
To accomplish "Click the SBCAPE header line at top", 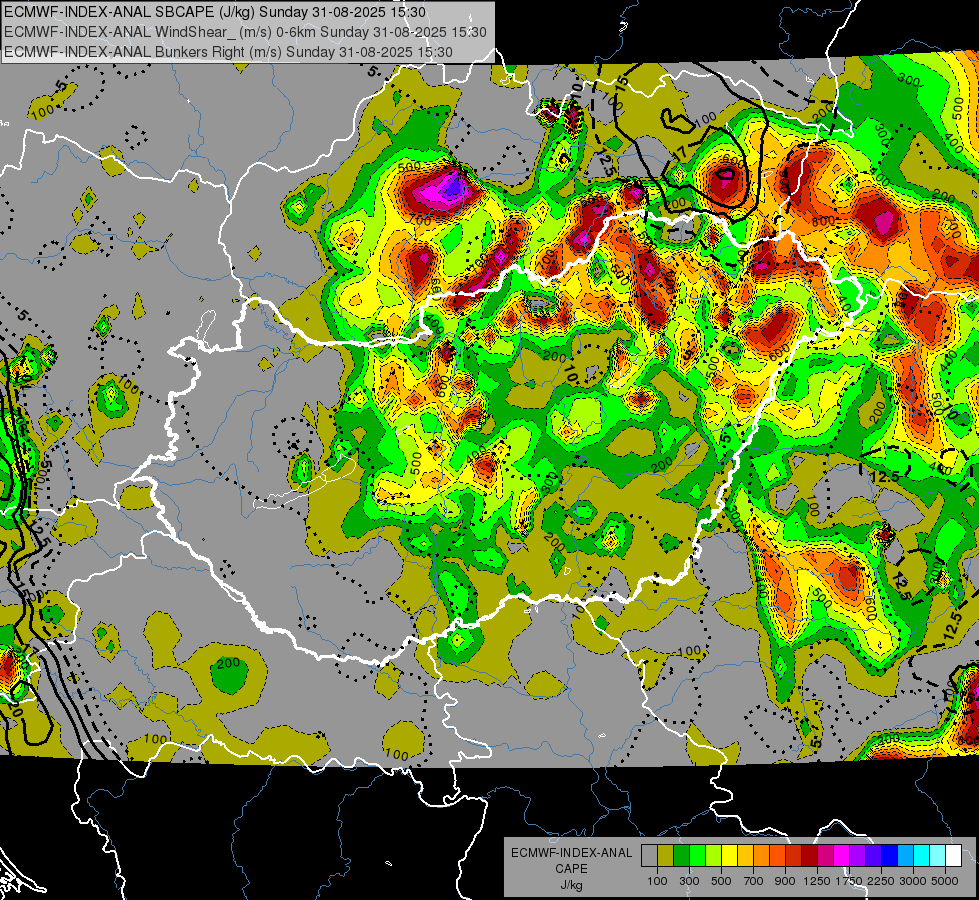I will [x=215, y=12].
